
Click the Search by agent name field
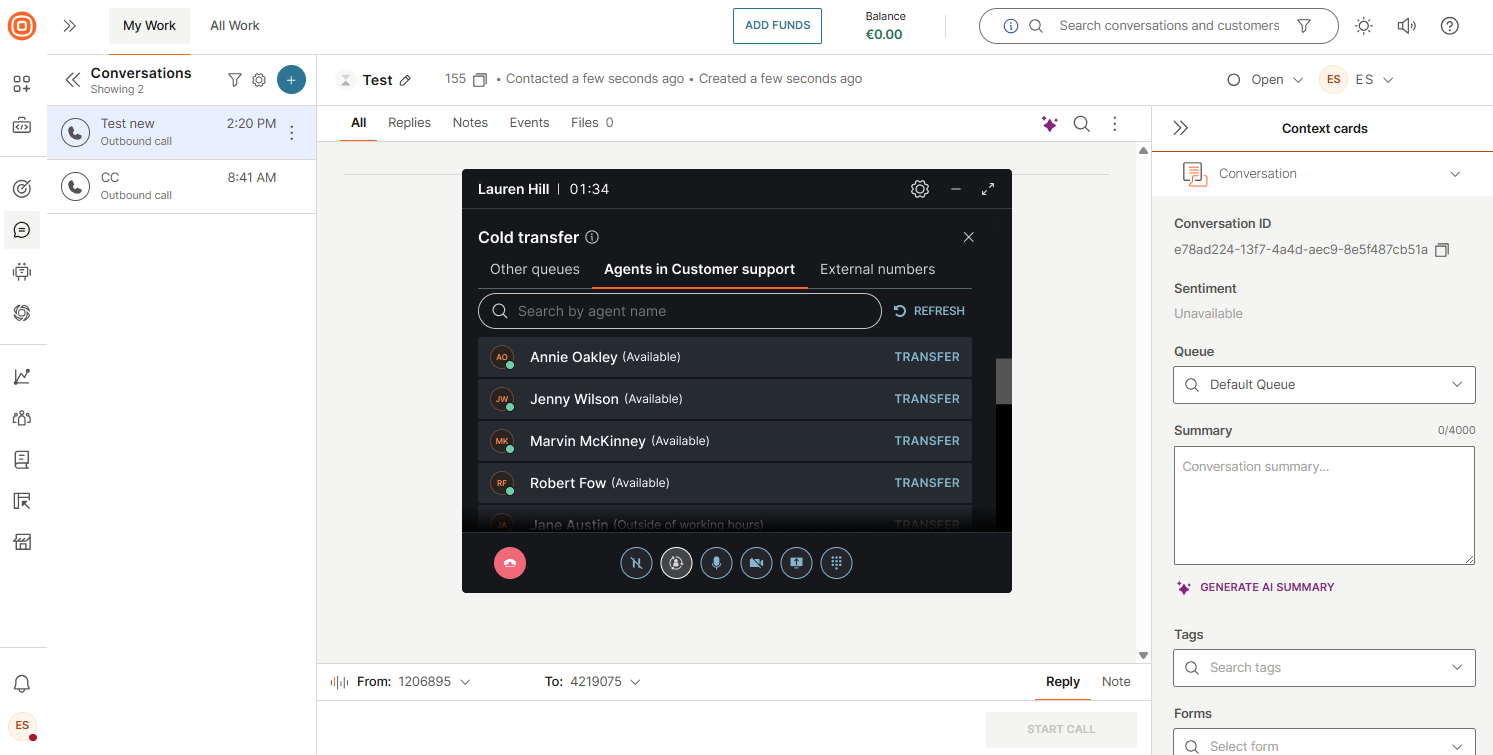click(x=680, y=311)
